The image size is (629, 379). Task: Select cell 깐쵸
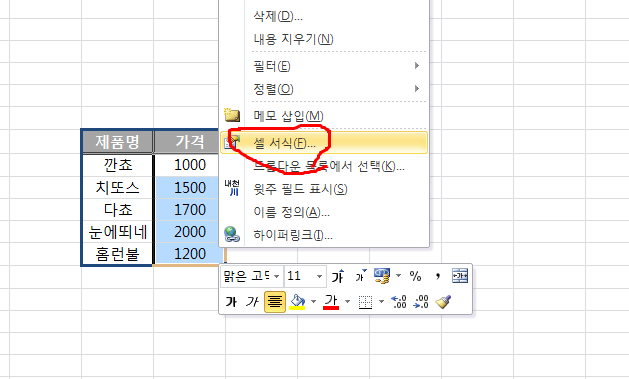pos(118,165)
